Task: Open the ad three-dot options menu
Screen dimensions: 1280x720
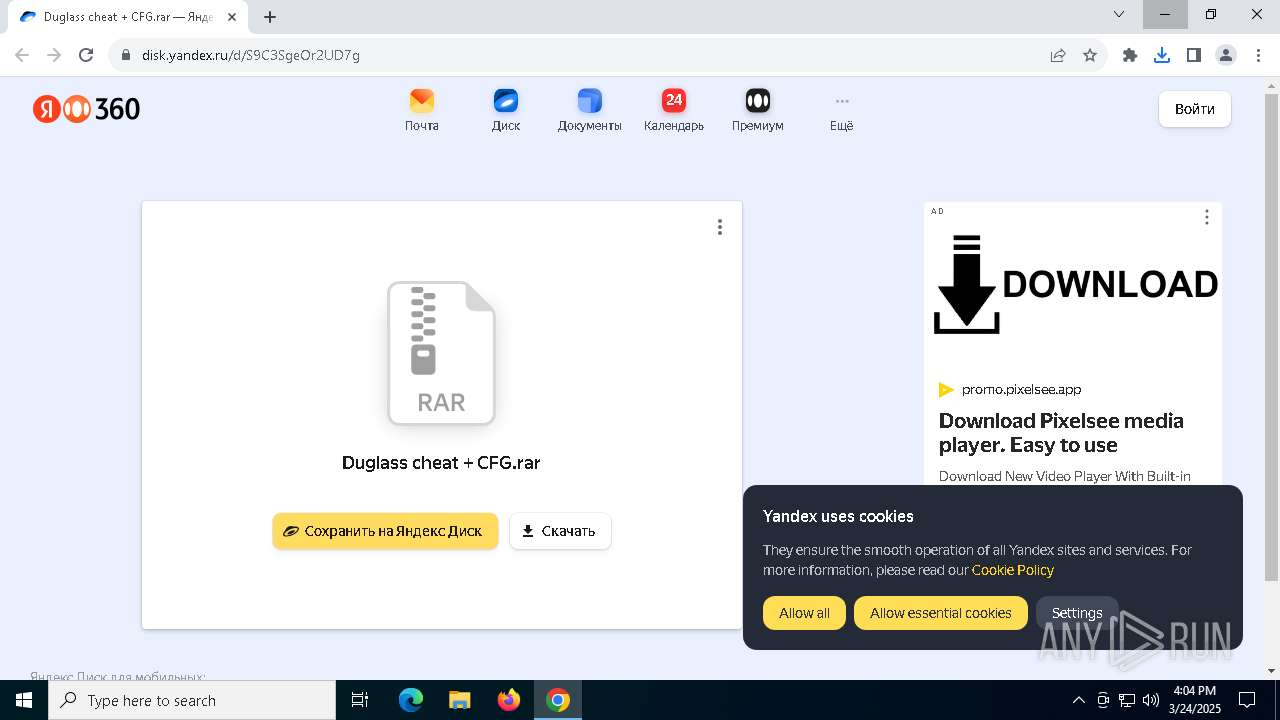Action: click(x=1207, y=217)
